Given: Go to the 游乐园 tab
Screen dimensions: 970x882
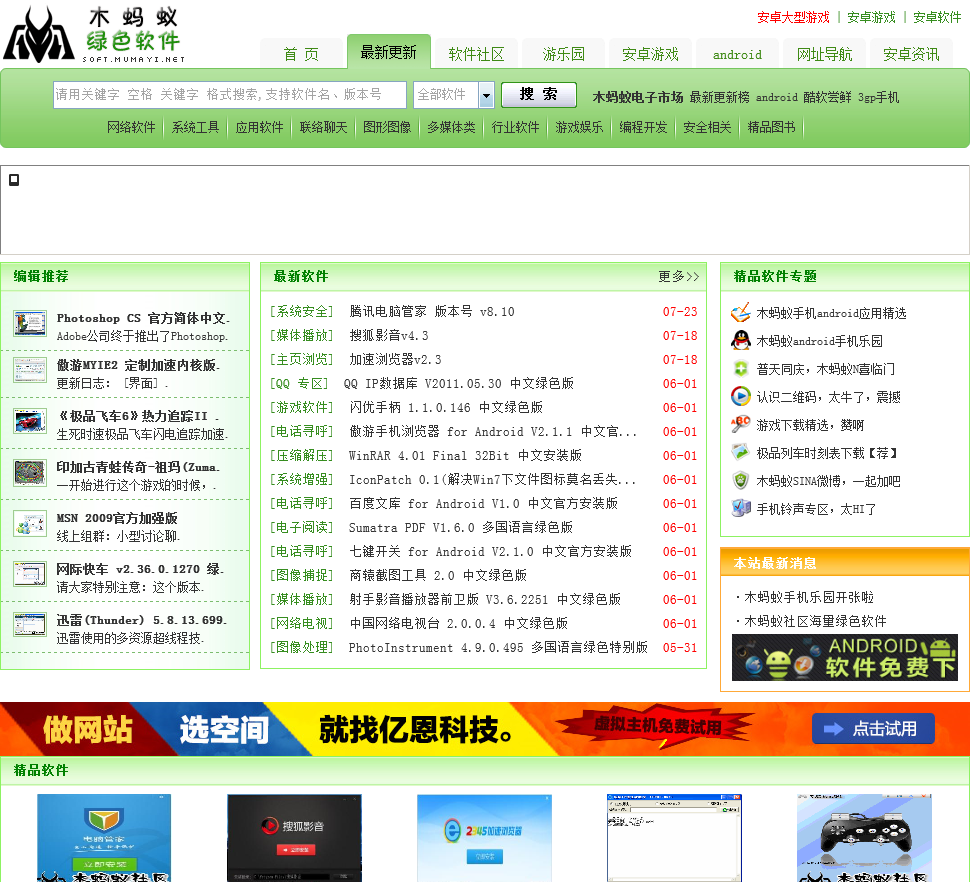Looking at the screenshot, I should (564, 54).
